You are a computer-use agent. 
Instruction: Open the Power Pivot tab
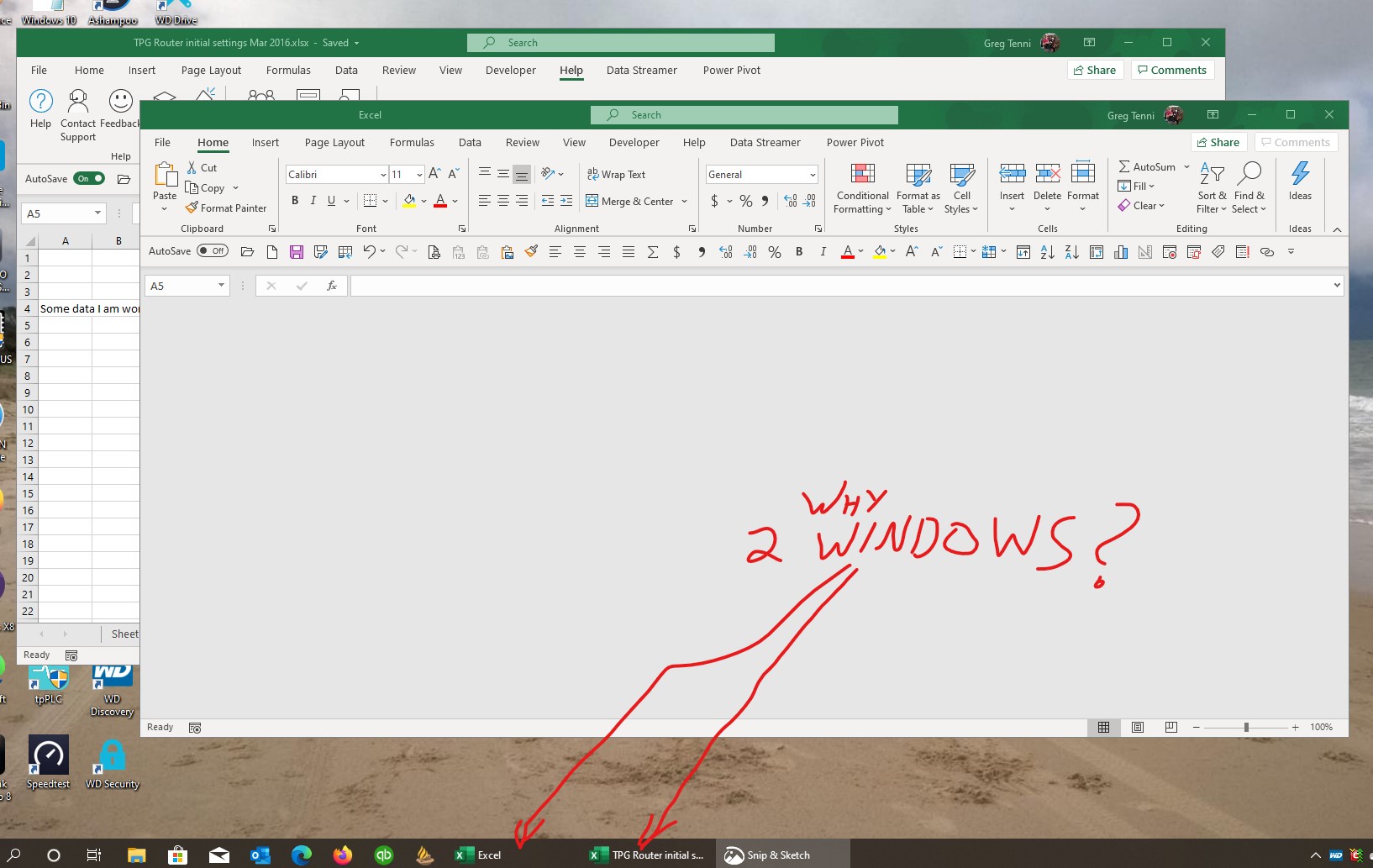pyautogui.click(x=855, y=142)
